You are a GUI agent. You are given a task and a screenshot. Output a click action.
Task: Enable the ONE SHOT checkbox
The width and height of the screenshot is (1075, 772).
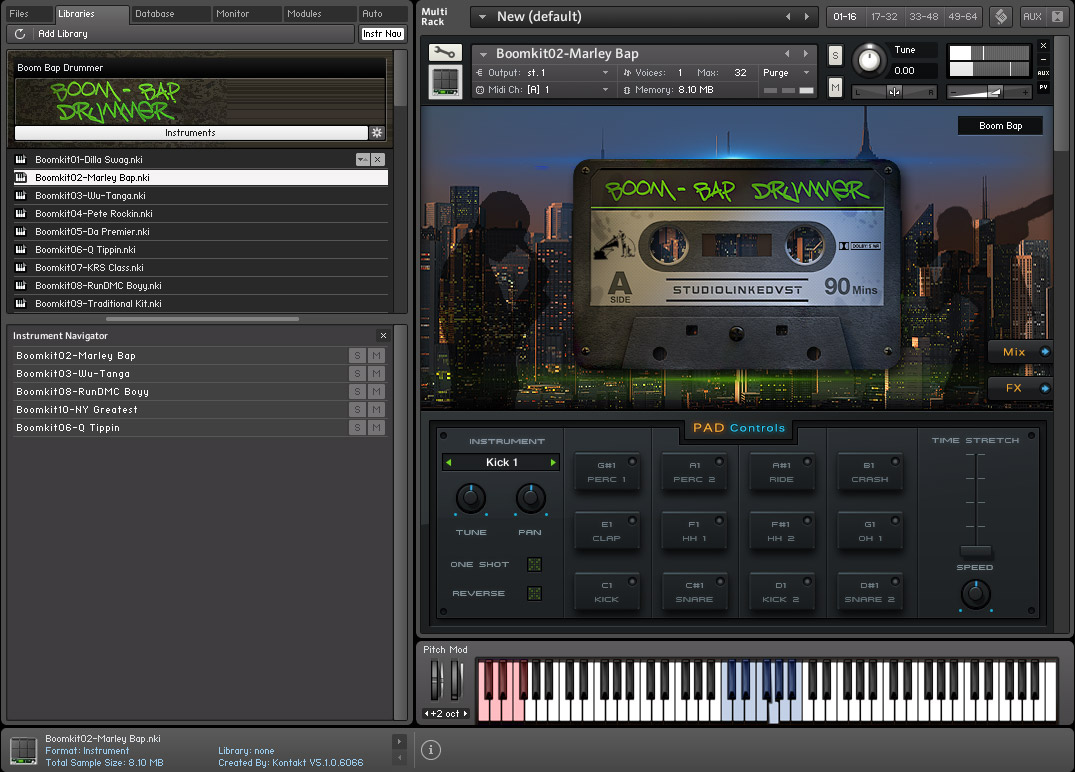(x=534, y=564)
